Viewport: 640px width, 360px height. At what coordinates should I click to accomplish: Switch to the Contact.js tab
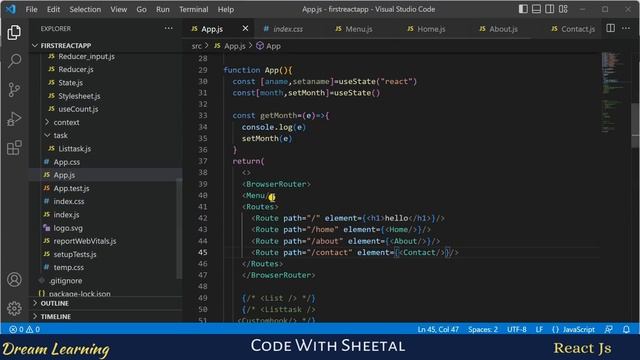click(573, 29)
